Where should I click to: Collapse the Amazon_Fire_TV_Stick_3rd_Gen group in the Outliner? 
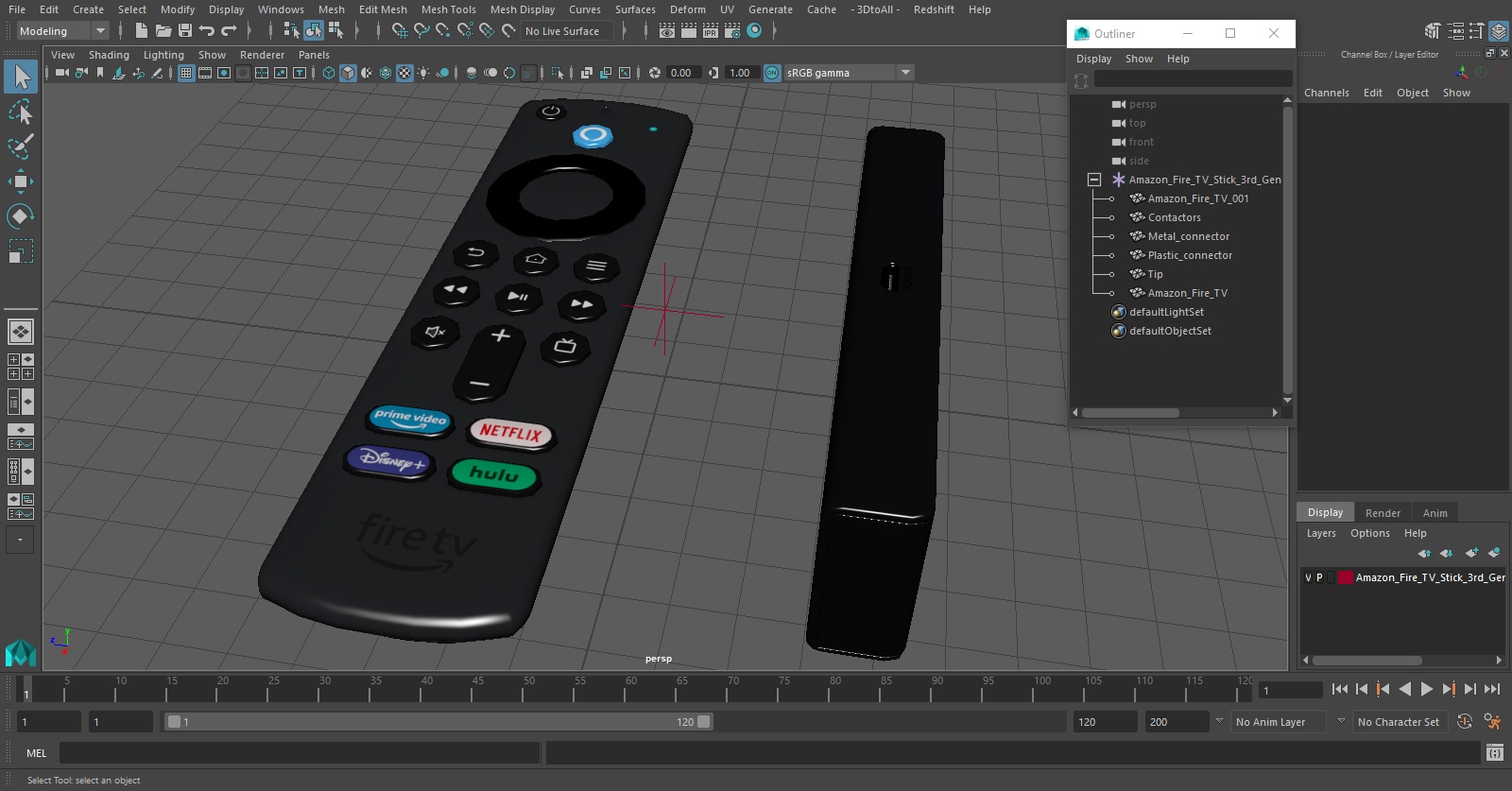(1094, 180)
